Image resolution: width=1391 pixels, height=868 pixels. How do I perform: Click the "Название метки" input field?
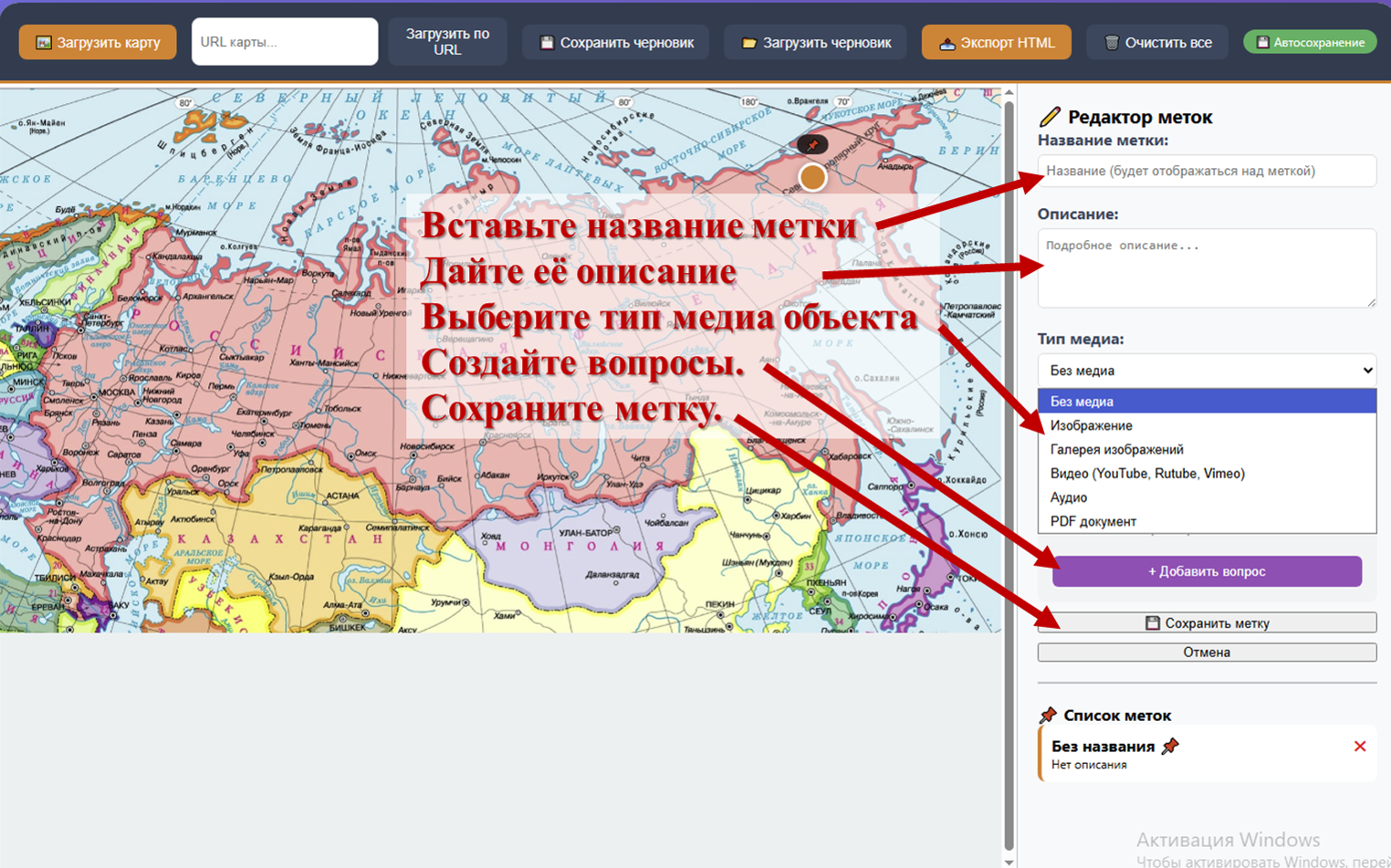1206,171
